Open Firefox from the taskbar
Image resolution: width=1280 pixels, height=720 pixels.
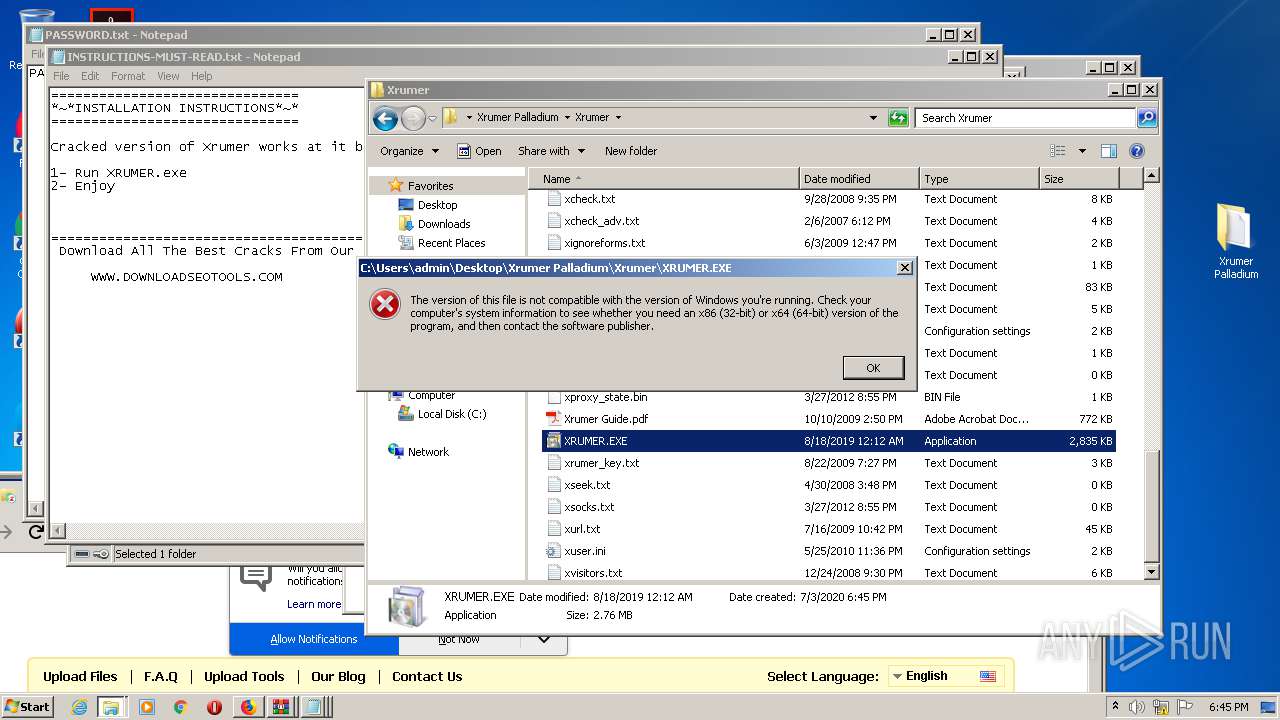(248, 707)
